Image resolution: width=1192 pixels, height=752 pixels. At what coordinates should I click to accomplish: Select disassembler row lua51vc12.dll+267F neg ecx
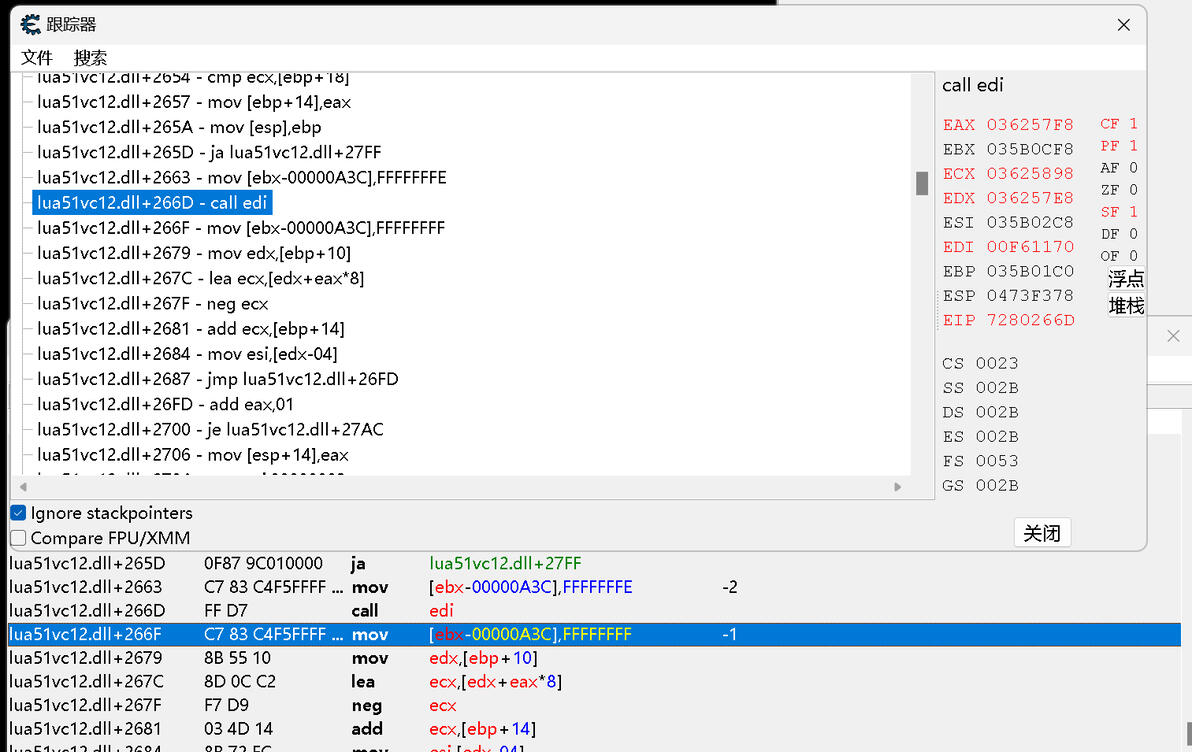click(x=594, y=705)
